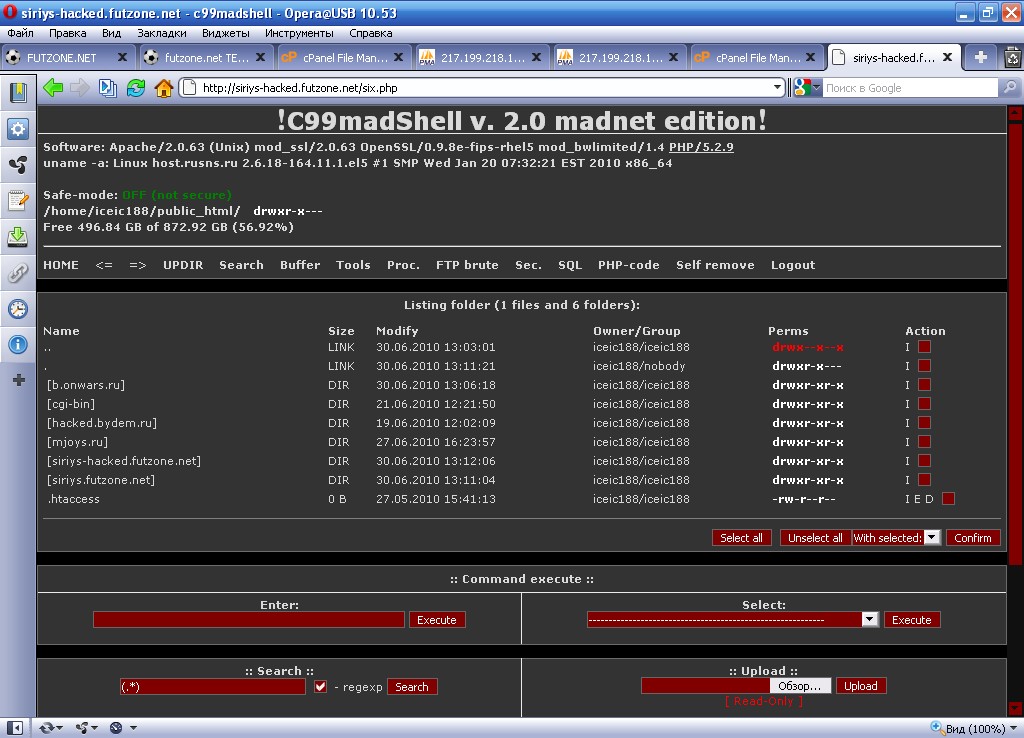Toggle the regexp checkbox in Search
The height and width of the screenshot is (738, 1024).
click(321, 687)
